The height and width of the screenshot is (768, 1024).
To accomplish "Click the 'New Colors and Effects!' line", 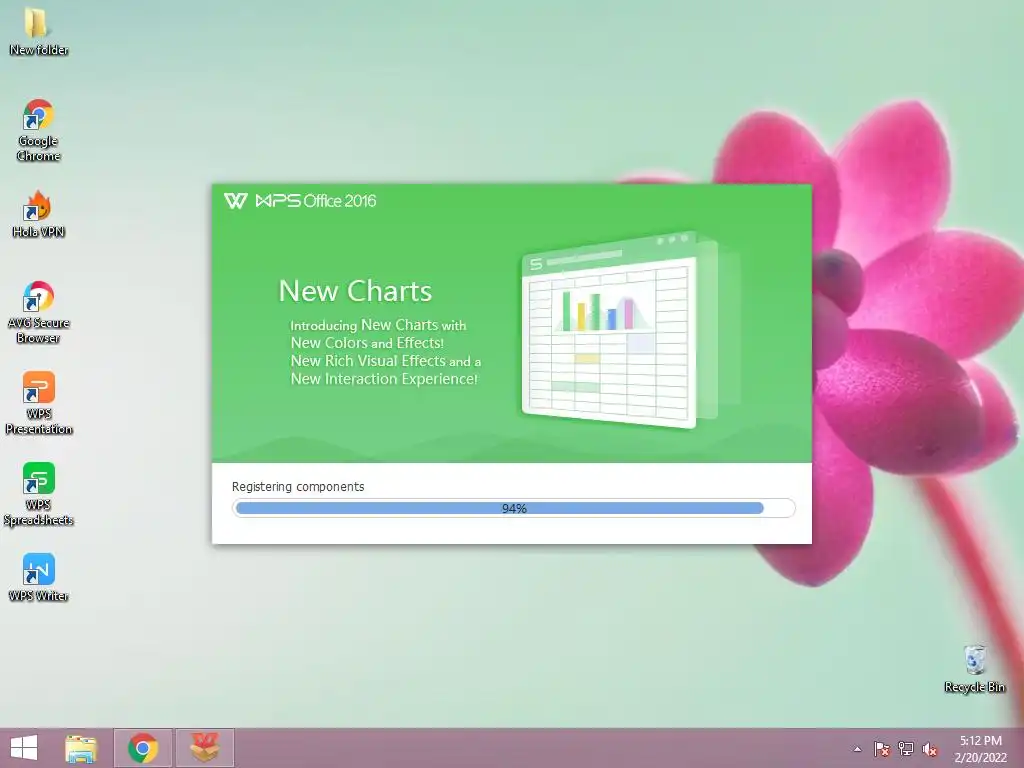I will click(x=367, y=343).
